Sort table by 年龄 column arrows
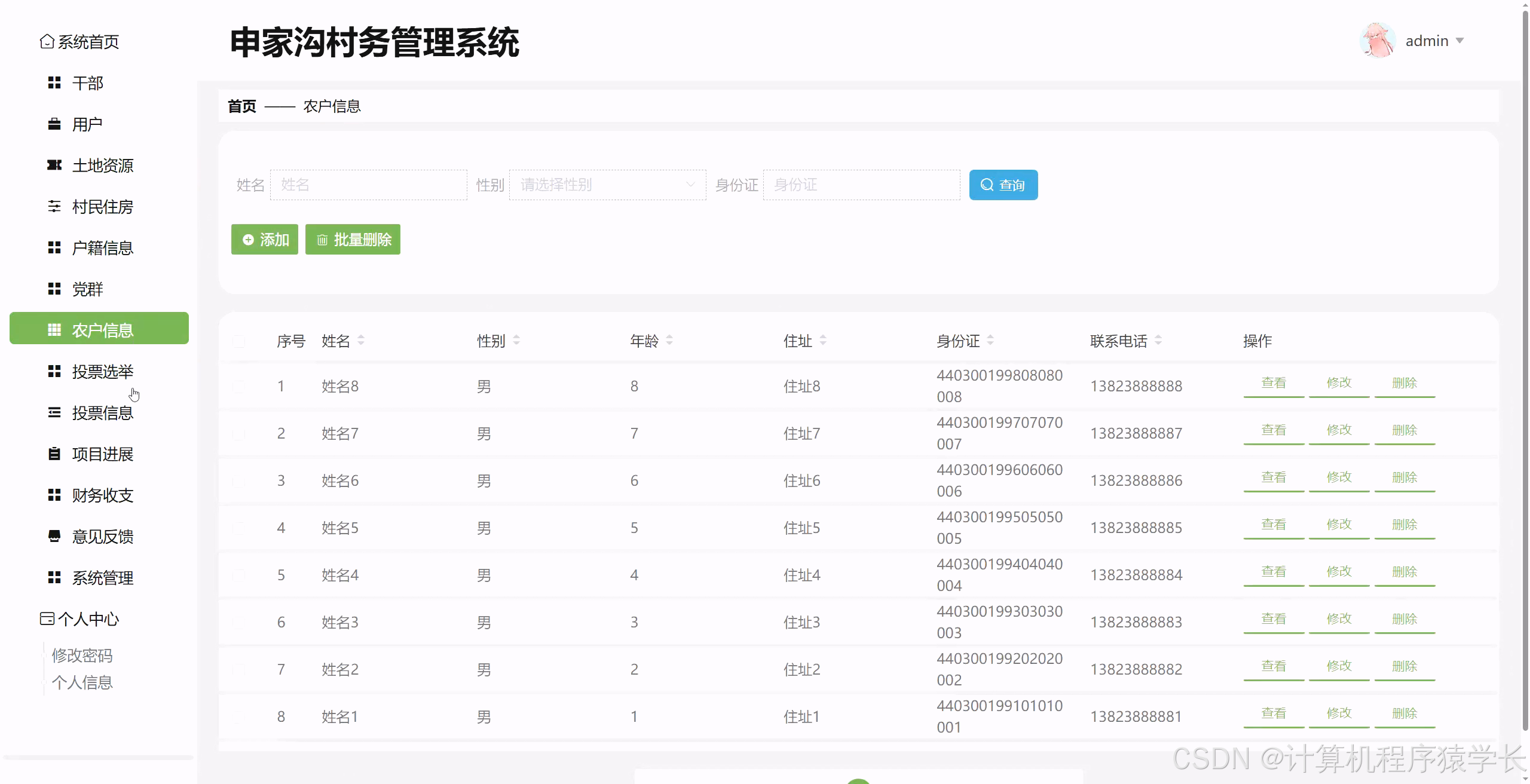Image resolution: width=1530 pixels, height=784 pixels. click(x=669, y=341)
